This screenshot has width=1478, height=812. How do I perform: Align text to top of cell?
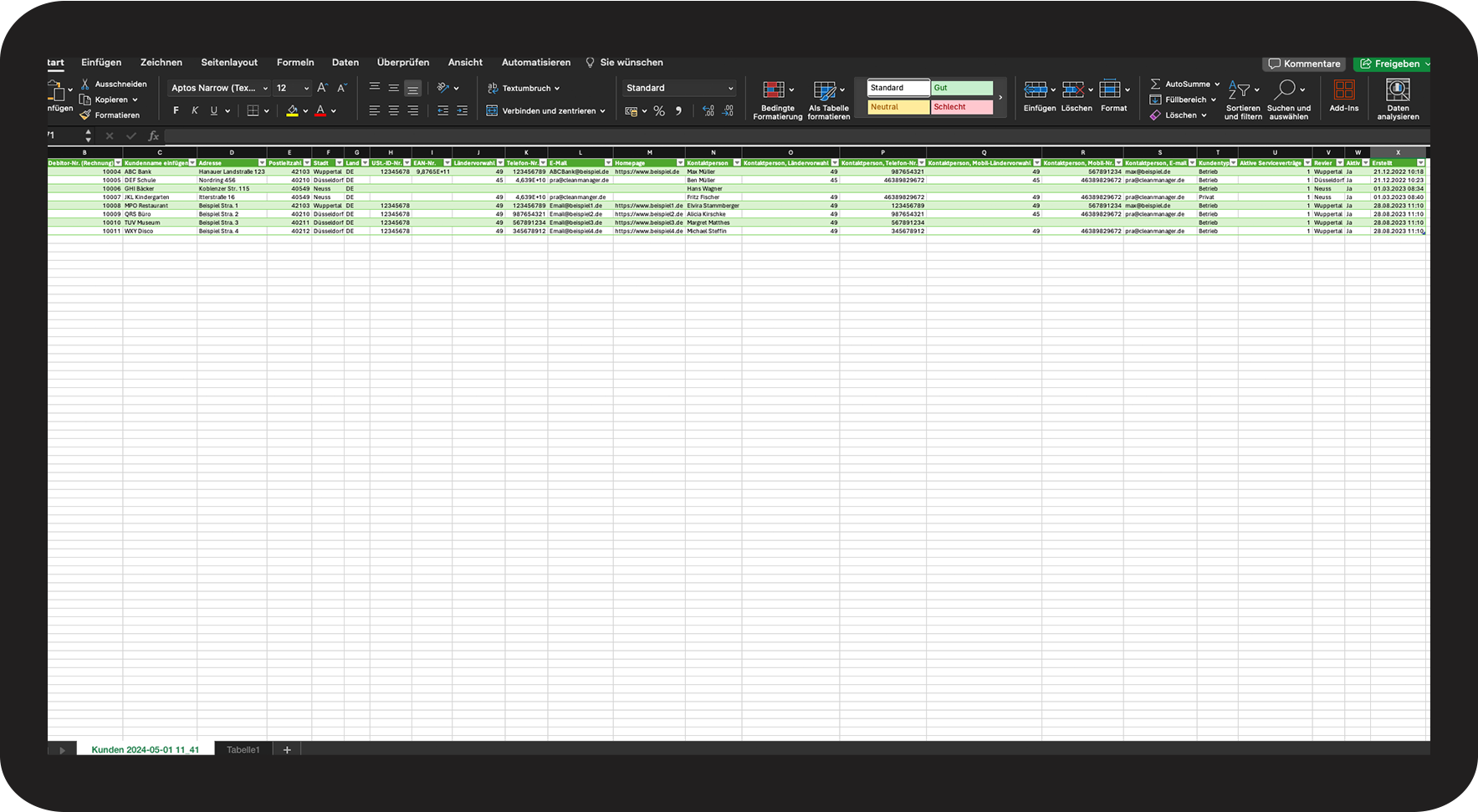coord(375,88)
